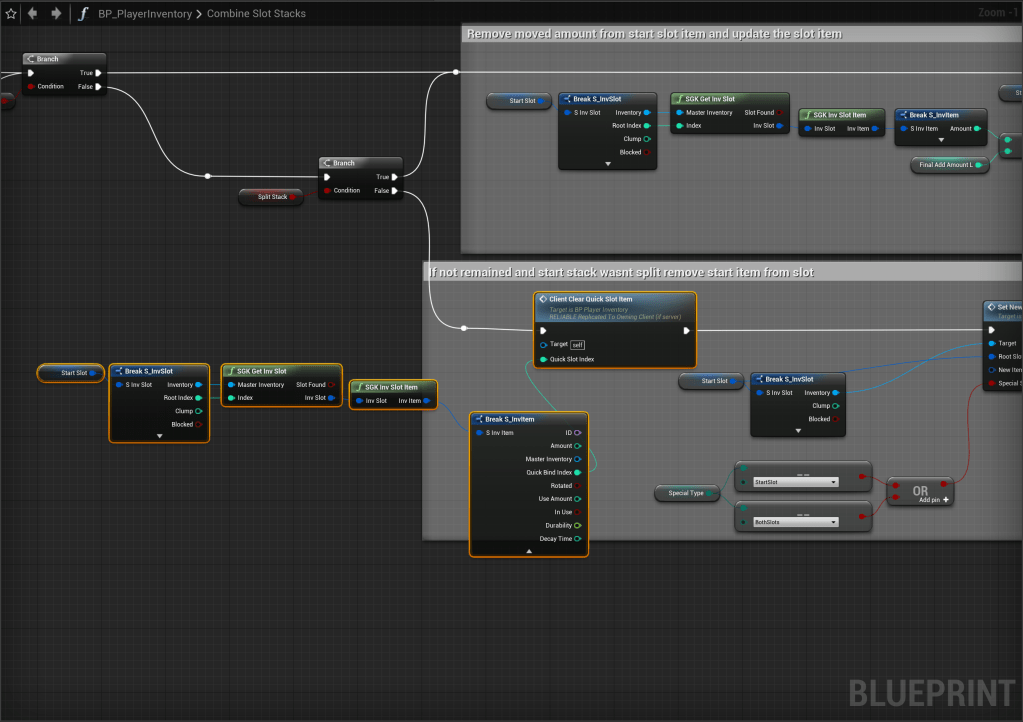
Task: Click the function icon beside BP_PlayerInventory breadcrumb
Action: coord(84,14)
